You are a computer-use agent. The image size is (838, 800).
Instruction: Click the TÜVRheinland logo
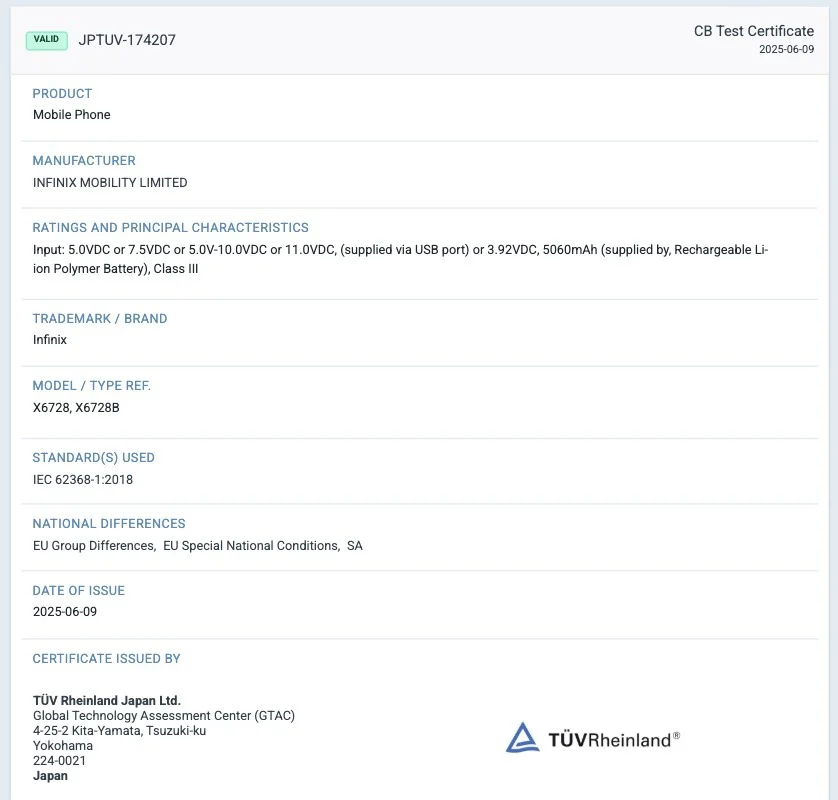click(593, 738)
